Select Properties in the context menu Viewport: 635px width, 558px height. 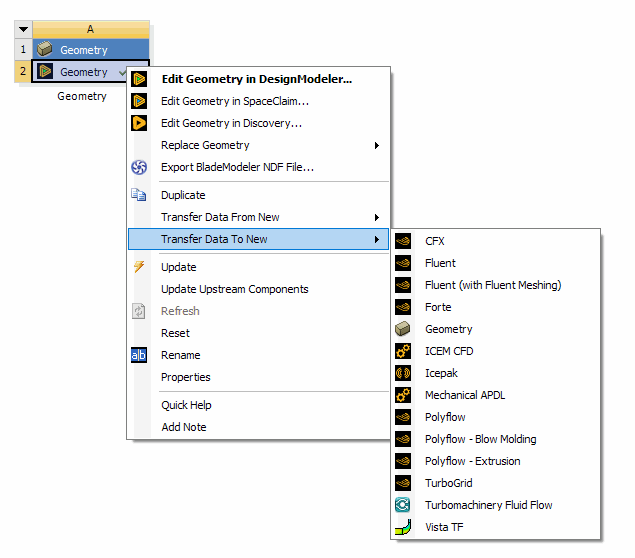click(185, 377)
